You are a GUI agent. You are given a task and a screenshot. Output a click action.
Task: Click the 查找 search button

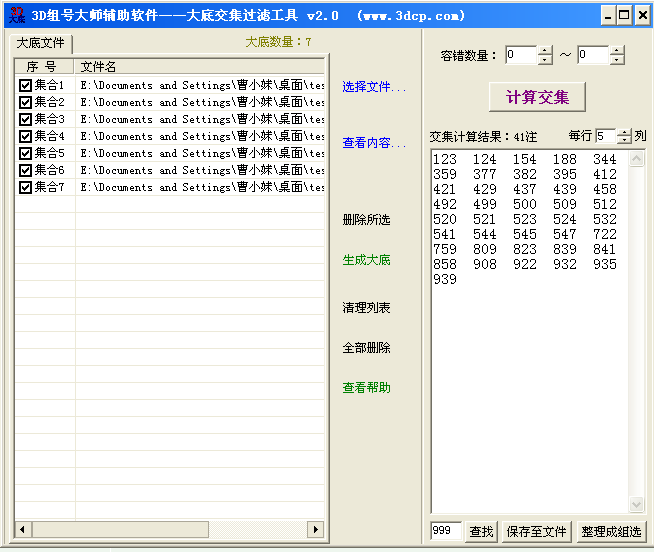[482, 532]
